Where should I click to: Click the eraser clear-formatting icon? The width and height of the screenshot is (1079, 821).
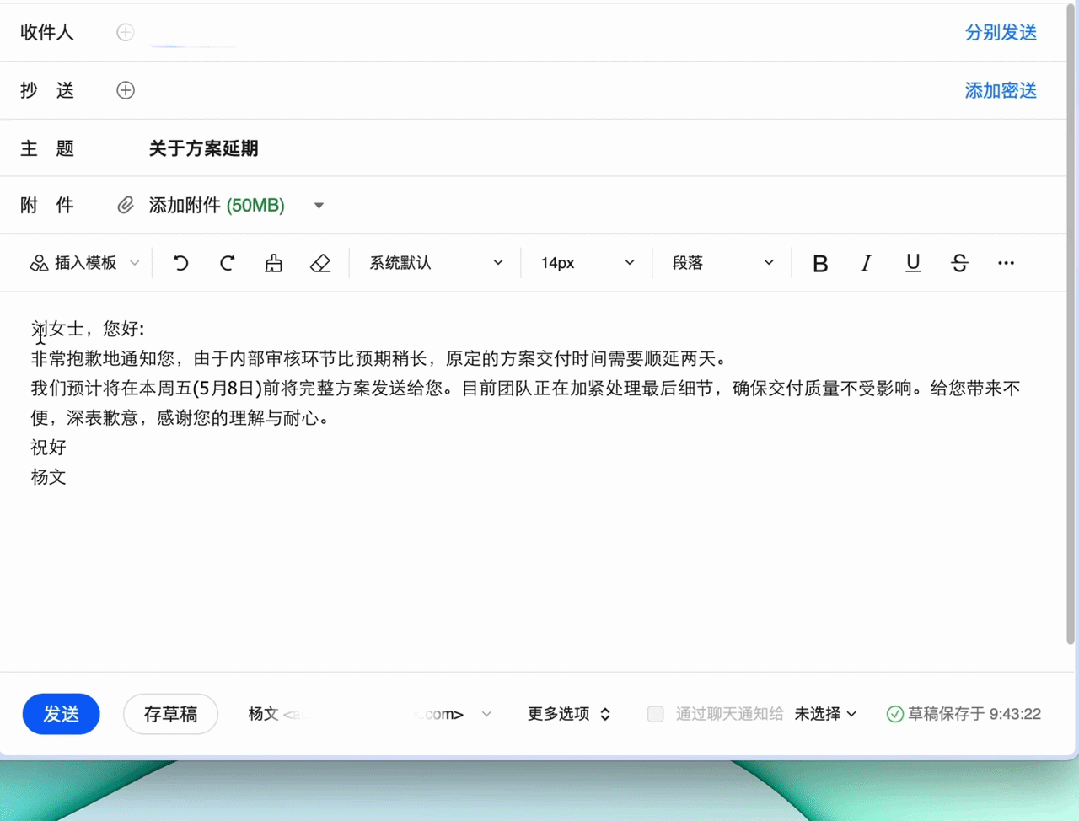pyautogui.click(x=320, y=263)
